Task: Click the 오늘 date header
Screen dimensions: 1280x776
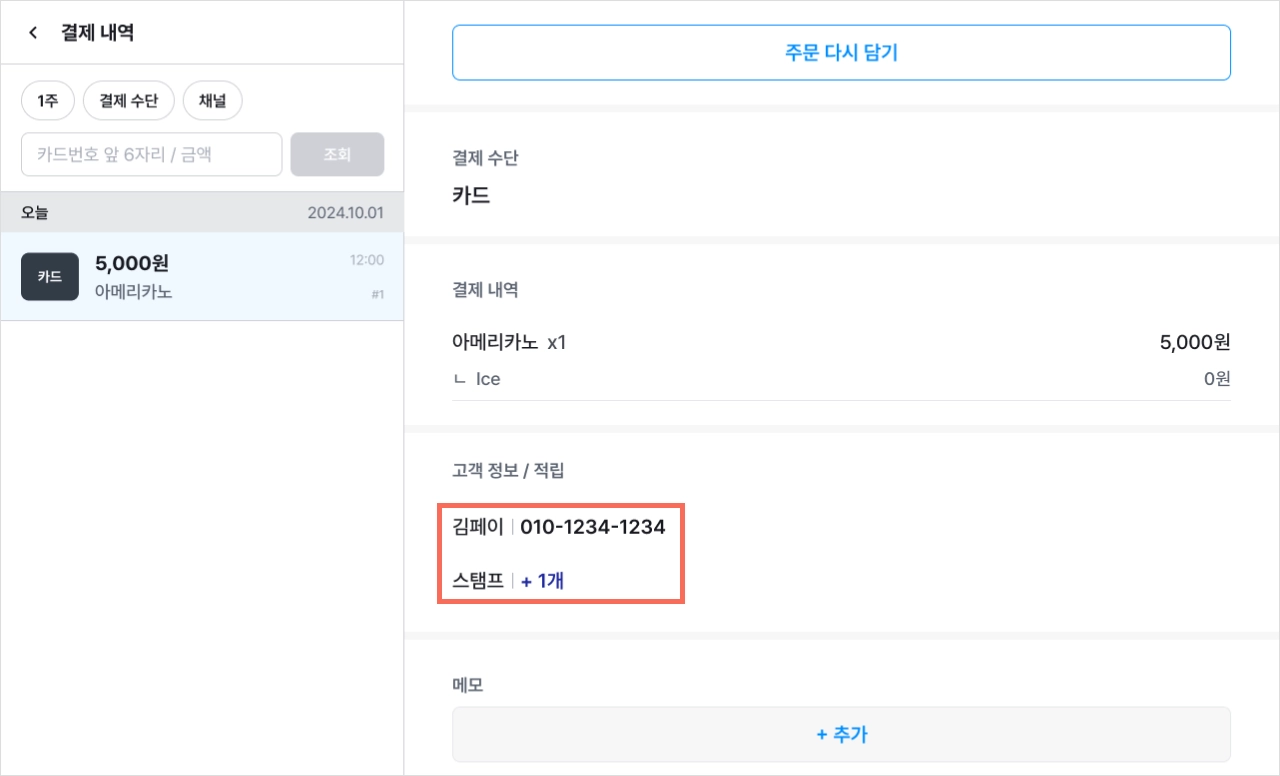Action: pyautogui.click(x=35, y=213)
